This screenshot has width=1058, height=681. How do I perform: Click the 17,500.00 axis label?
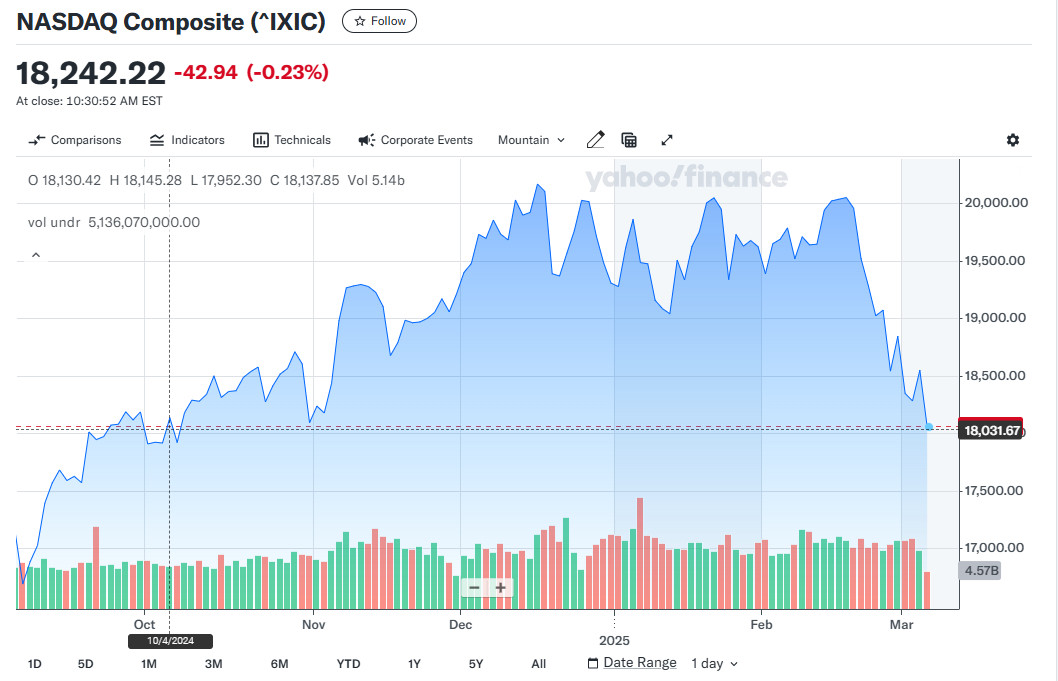[x=994, y=491]
